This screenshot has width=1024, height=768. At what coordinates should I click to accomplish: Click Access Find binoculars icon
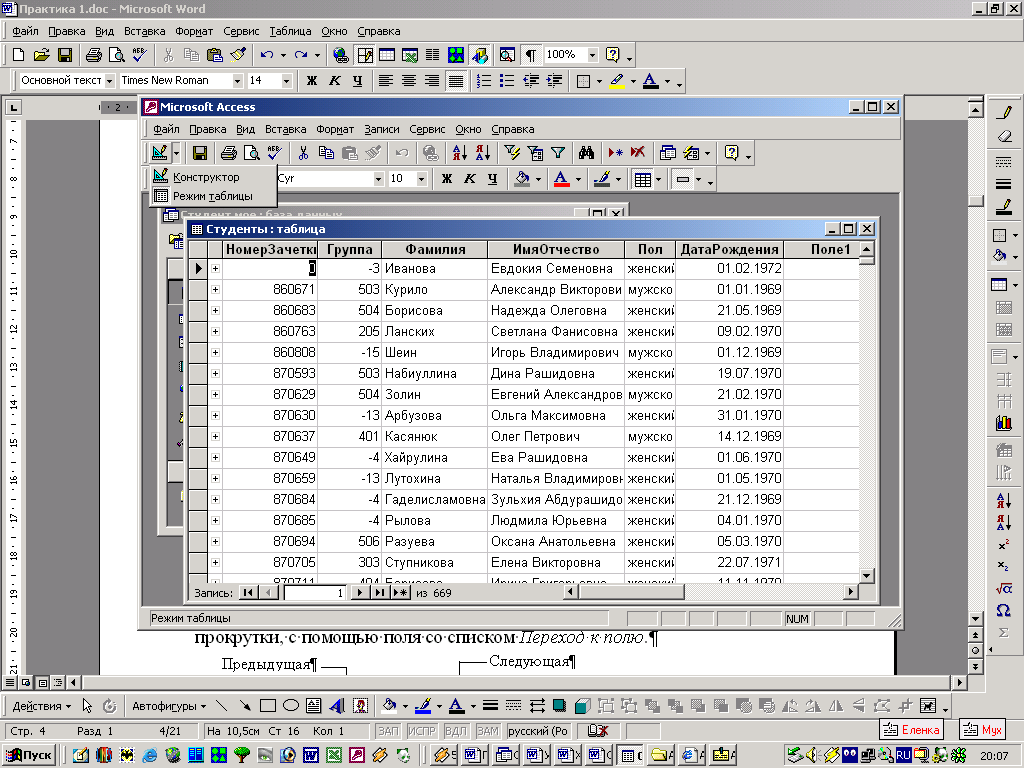pos(586,153)
